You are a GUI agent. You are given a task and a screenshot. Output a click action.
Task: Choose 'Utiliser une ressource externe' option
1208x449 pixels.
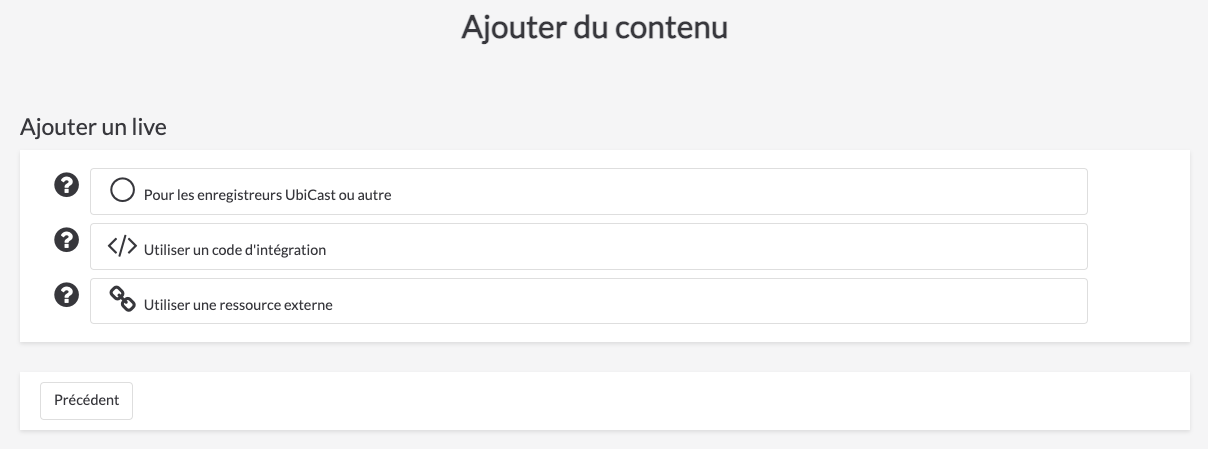tap(588, 301)
